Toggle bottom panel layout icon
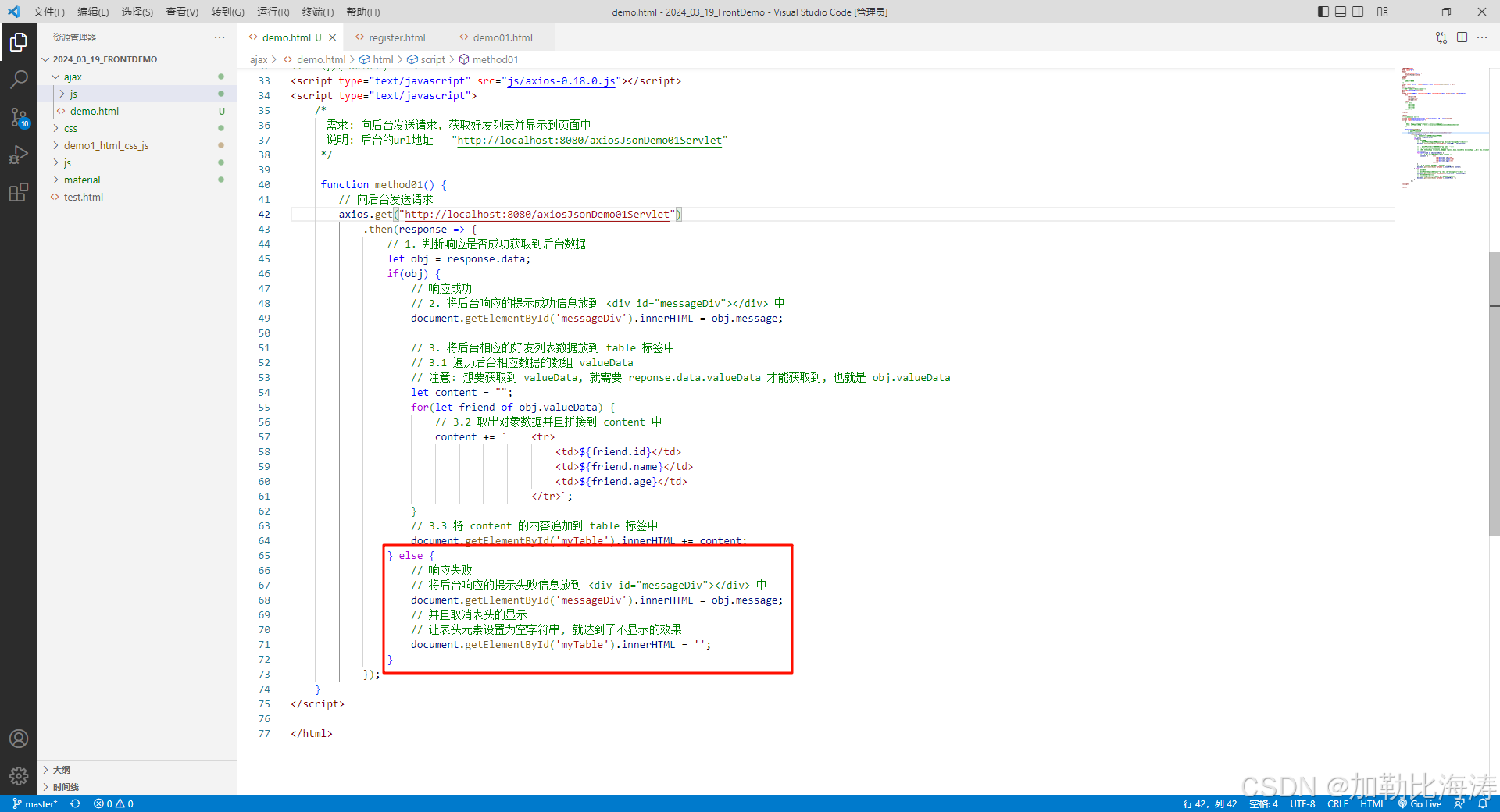The width and height of the screenshot is (1500, 812). [1341, 12]
